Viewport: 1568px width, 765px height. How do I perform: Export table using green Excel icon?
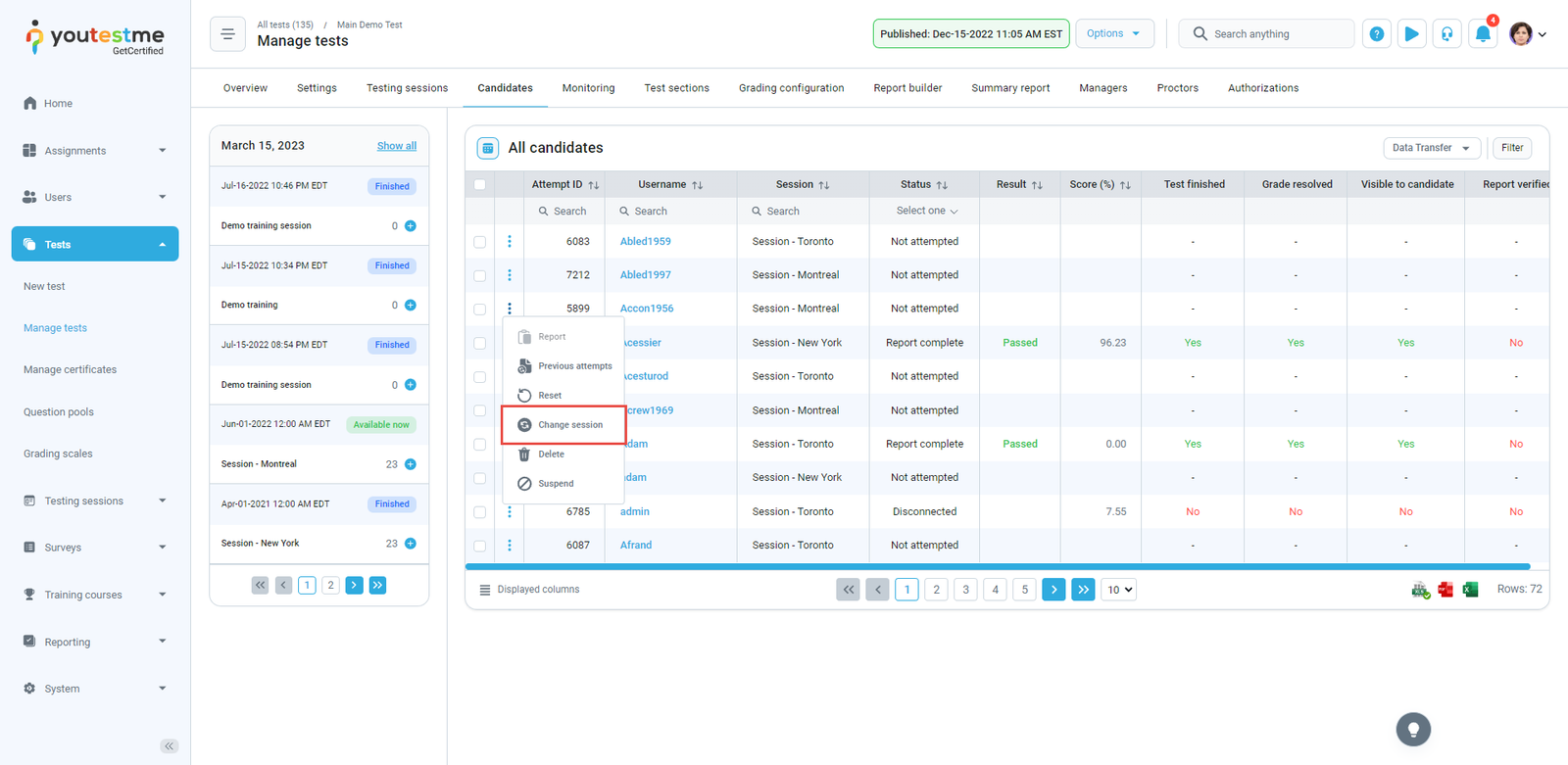(1470, 590)
